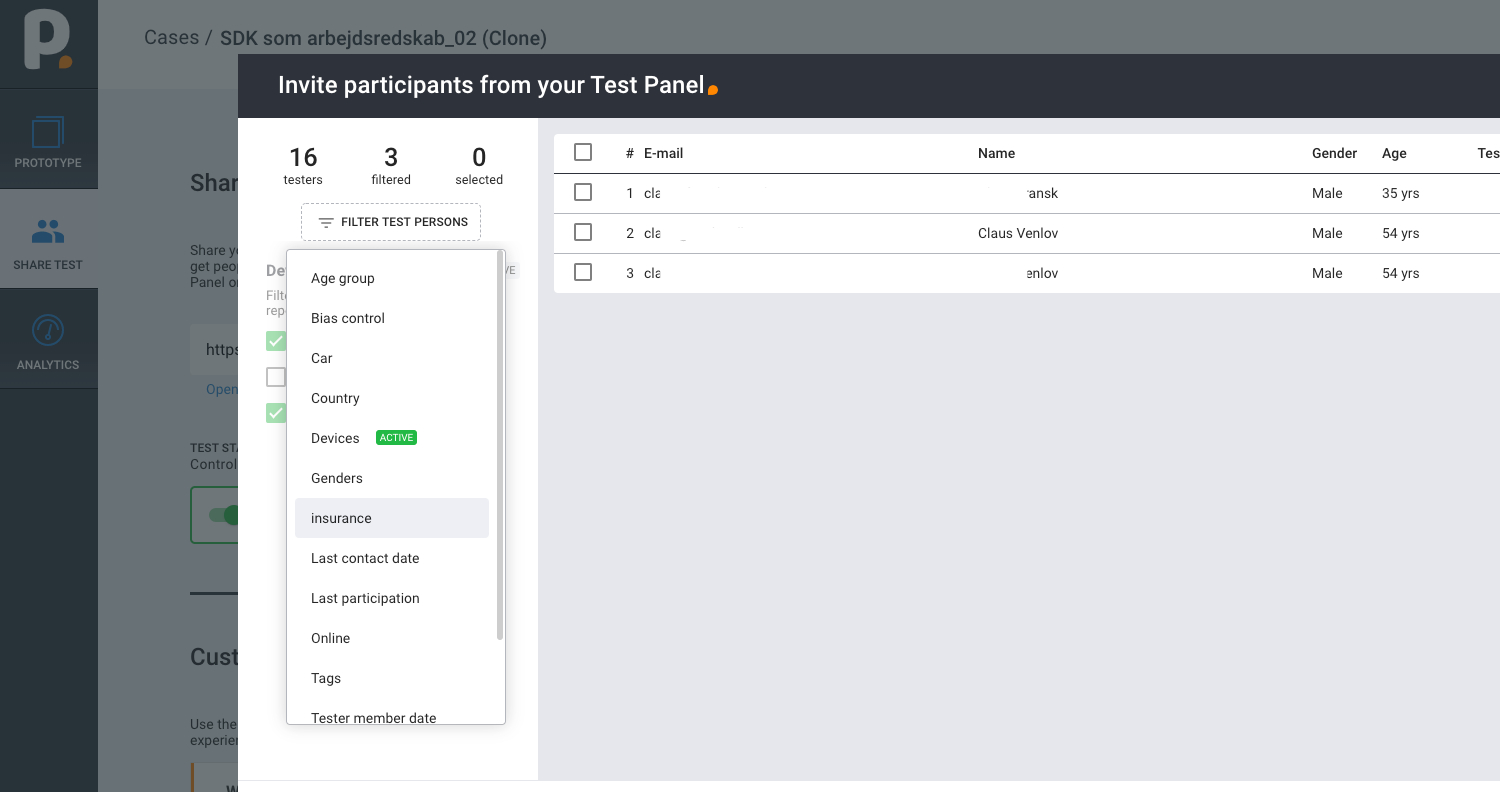Click the name Claus Venlov
Screen dimensions: 1500x792
tap(1018, 233)
